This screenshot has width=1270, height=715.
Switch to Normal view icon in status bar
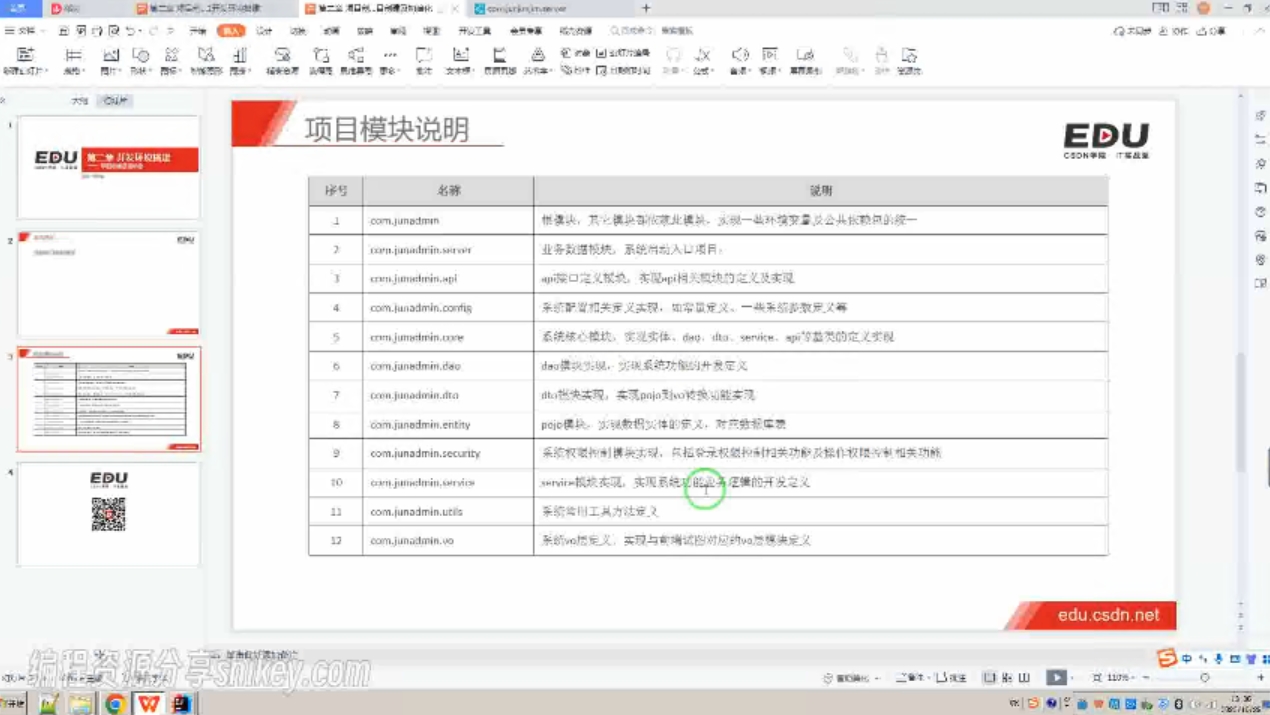(x=989, y=678)
